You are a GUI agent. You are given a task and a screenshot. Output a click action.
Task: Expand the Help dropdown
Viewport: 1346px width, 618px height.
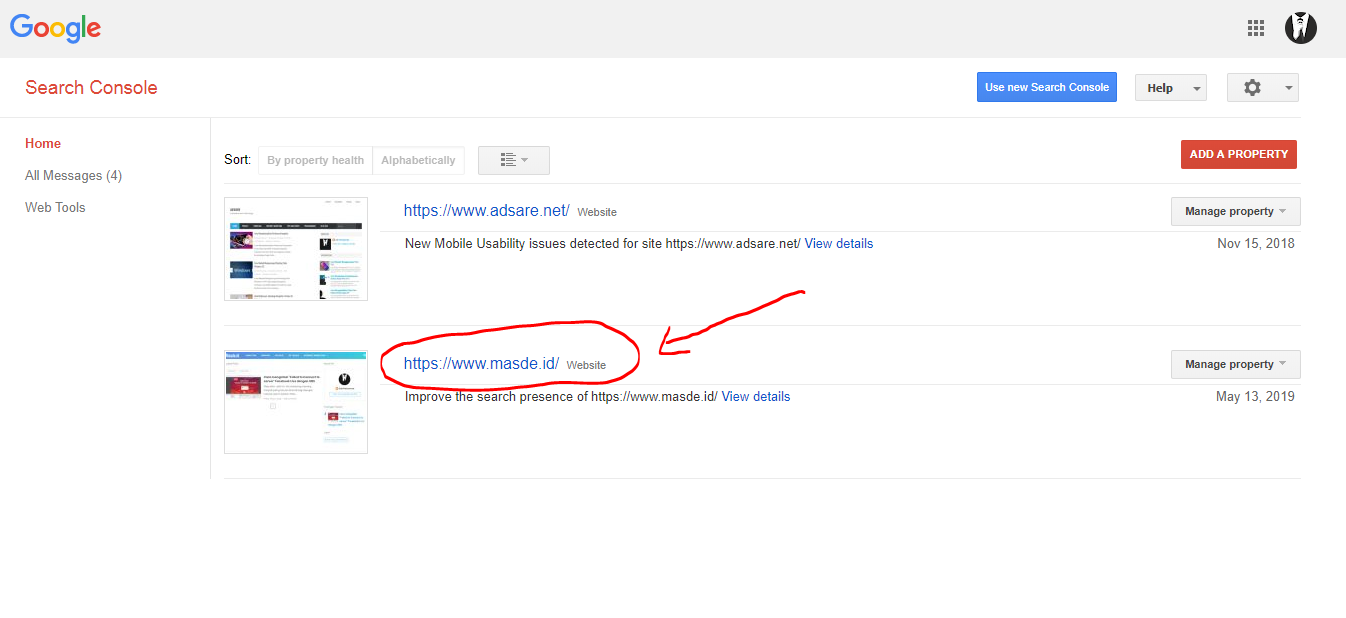coord(1171,88)
